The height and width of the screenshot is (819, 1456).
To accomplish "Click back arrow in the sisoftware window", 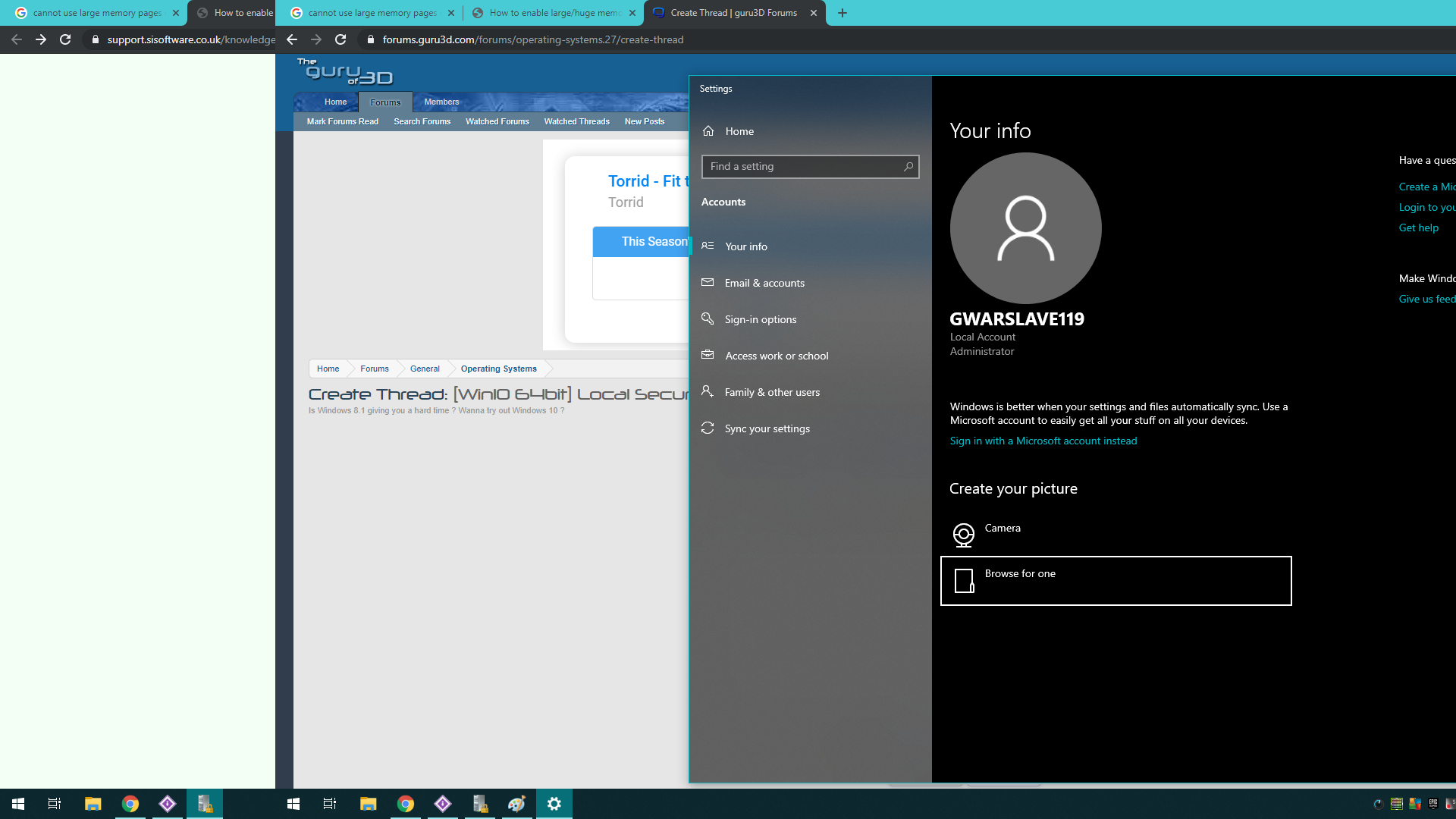I will (x=17, y=39).
